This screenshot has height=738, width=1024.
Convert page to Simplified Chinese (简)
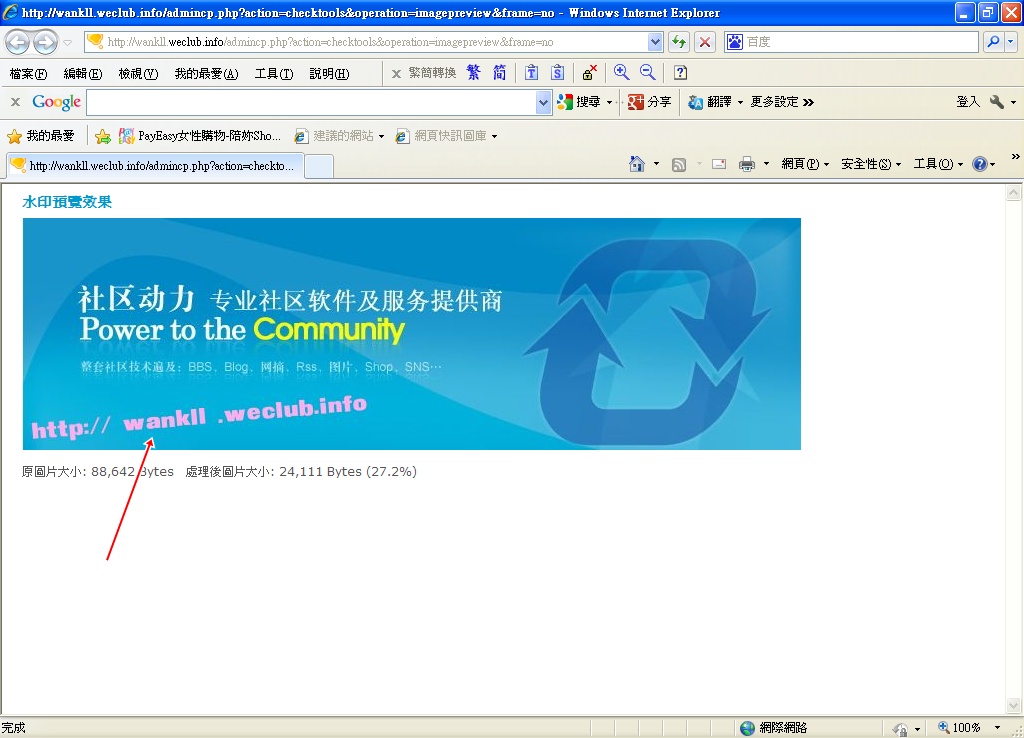click(500, 72)
